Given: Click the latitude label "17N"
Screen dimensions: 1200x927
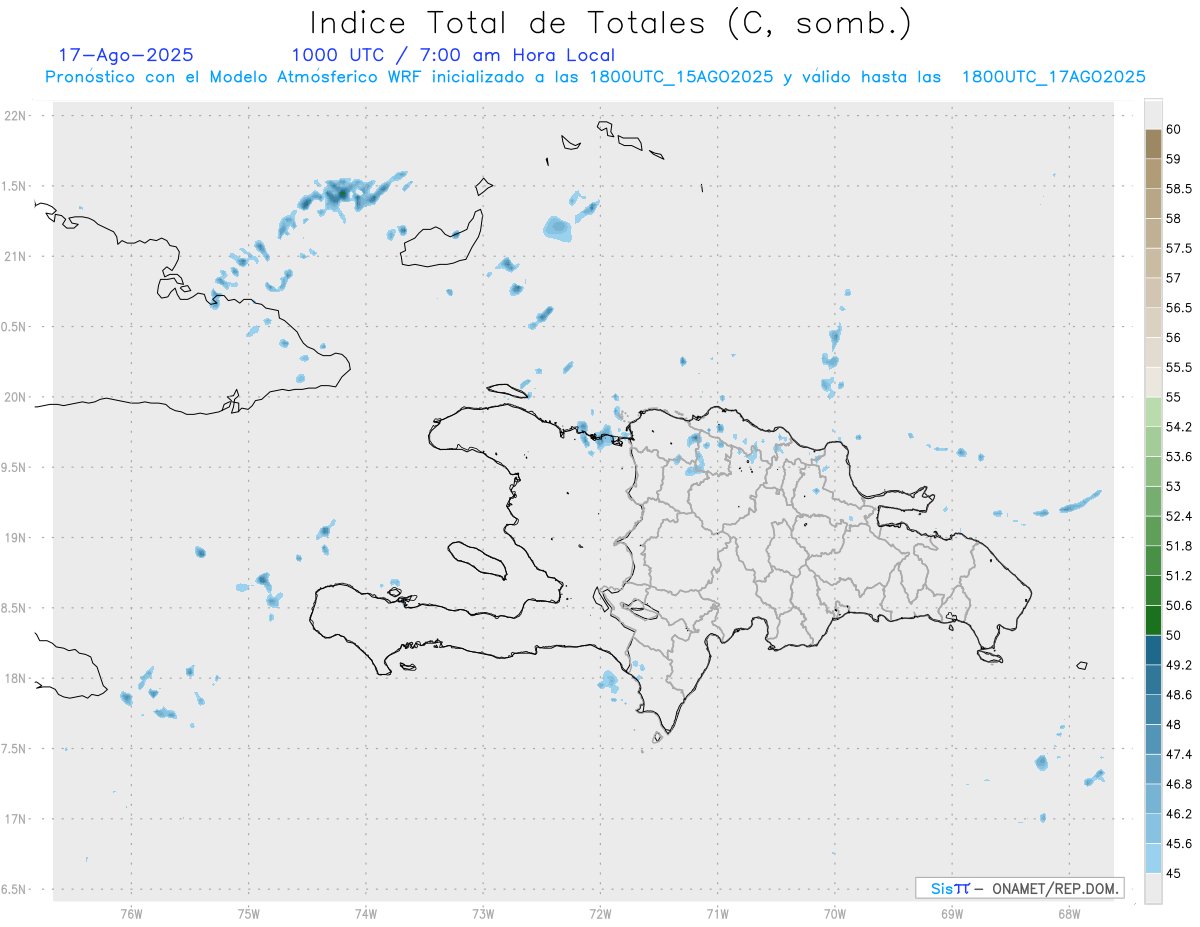Looking at the screenshot, I should click(17, 819).
